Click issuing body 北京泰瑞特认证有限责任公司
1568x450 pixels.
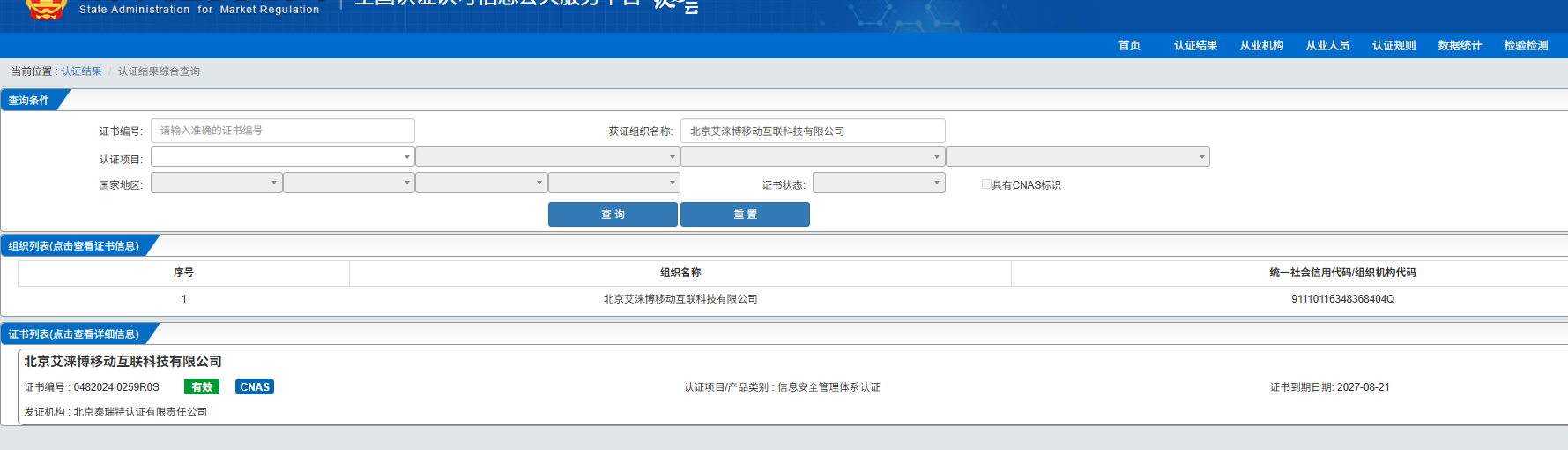tap(140, 412)
